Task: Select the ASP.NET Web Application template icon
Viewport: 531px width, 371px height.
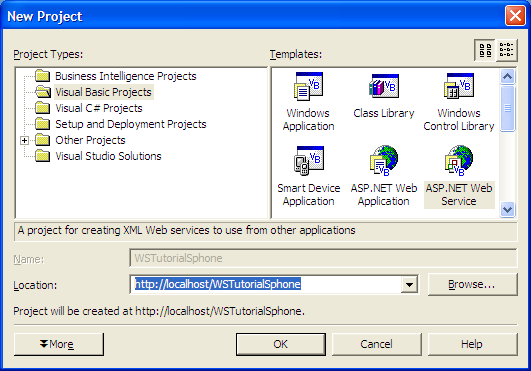Action: click(x=384, y=161)
